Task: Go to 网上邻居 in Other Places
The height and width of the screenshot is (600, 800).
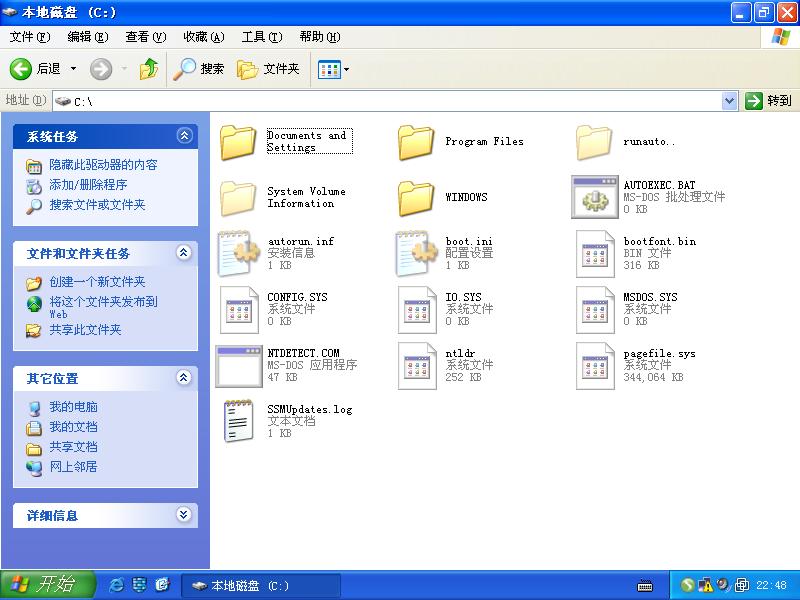Action: pyautogui.click(x=73, y=466)
